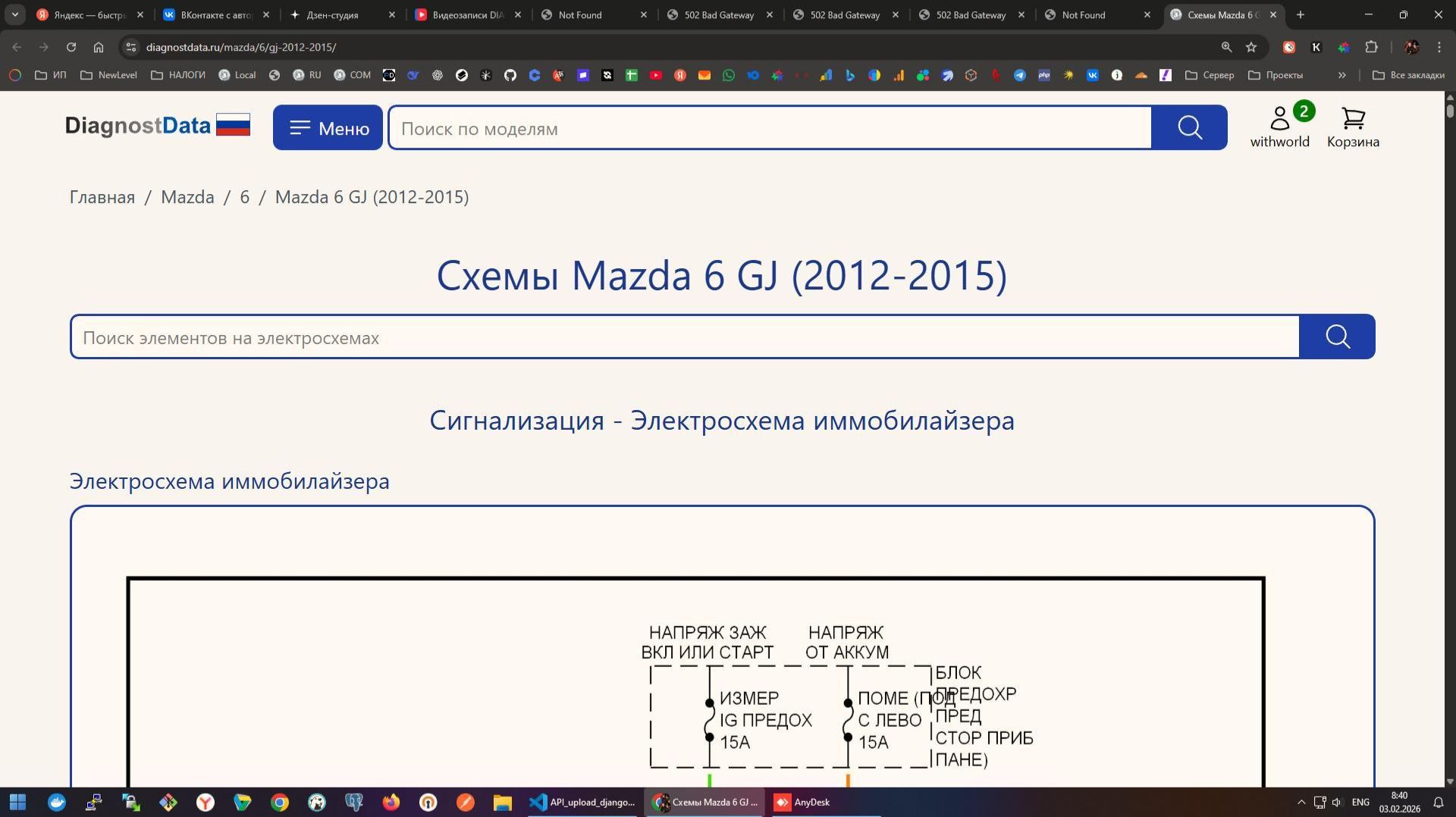Open File Explorer from the taskbar
Screen dimensions: 1456x817
coord(503,802)
